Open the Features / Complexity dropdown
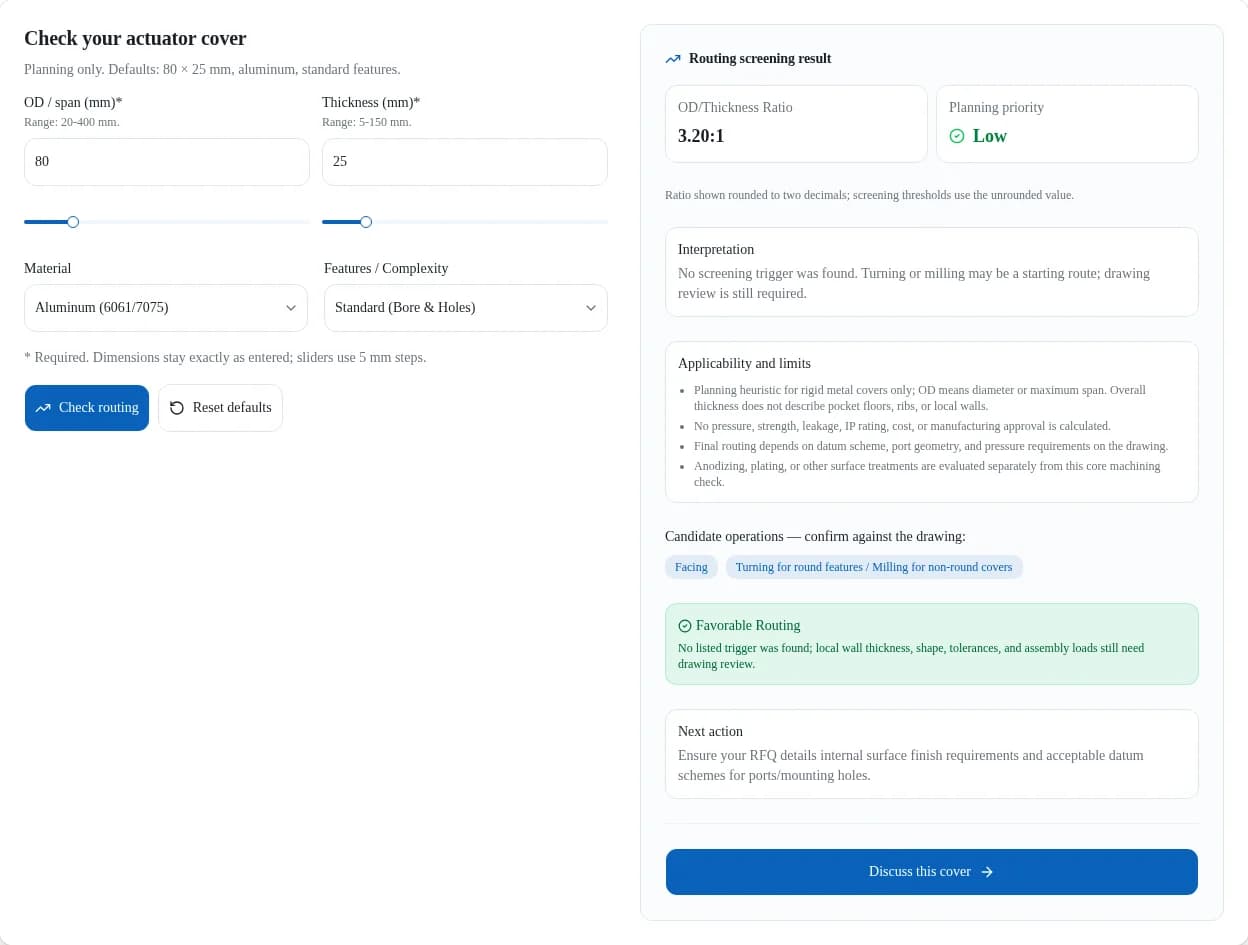 [x=466, y=308]
